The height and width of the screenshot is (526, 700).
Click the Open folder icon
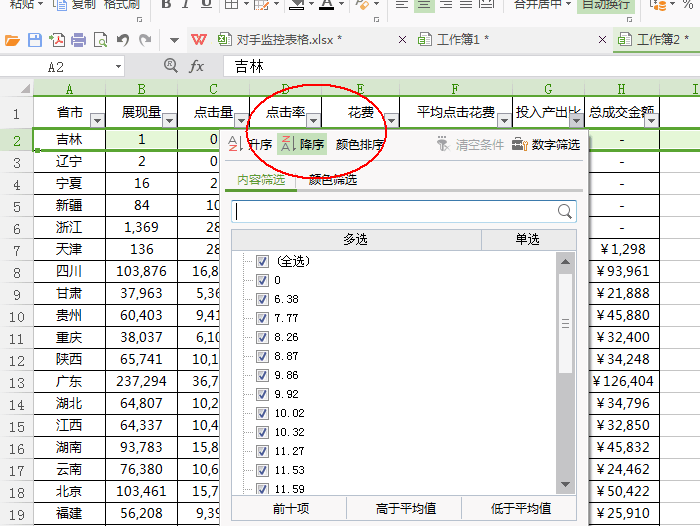(x=12, y=41)
